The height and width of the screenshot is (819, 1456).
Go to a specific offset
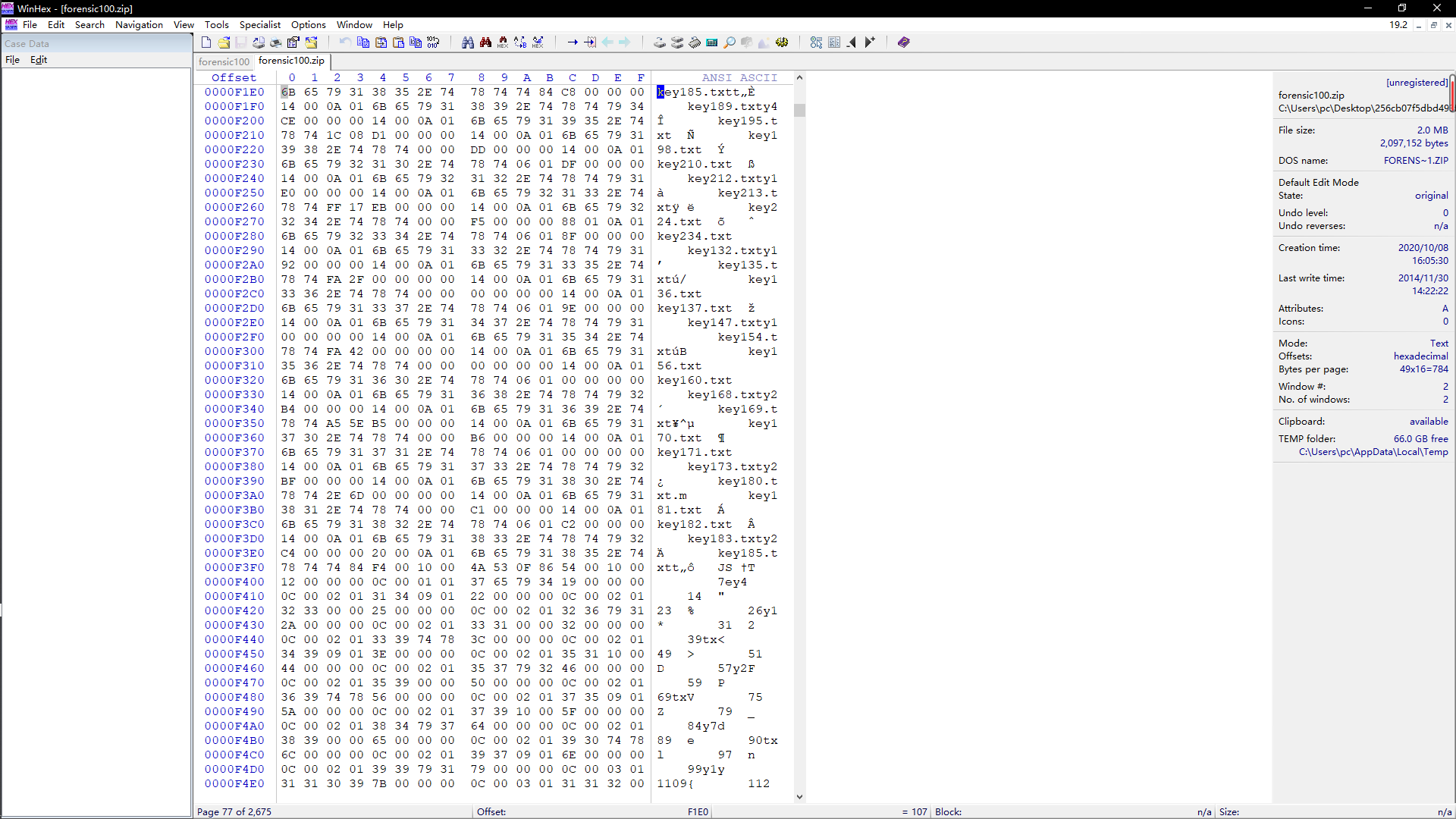click(x=573, y=42)
